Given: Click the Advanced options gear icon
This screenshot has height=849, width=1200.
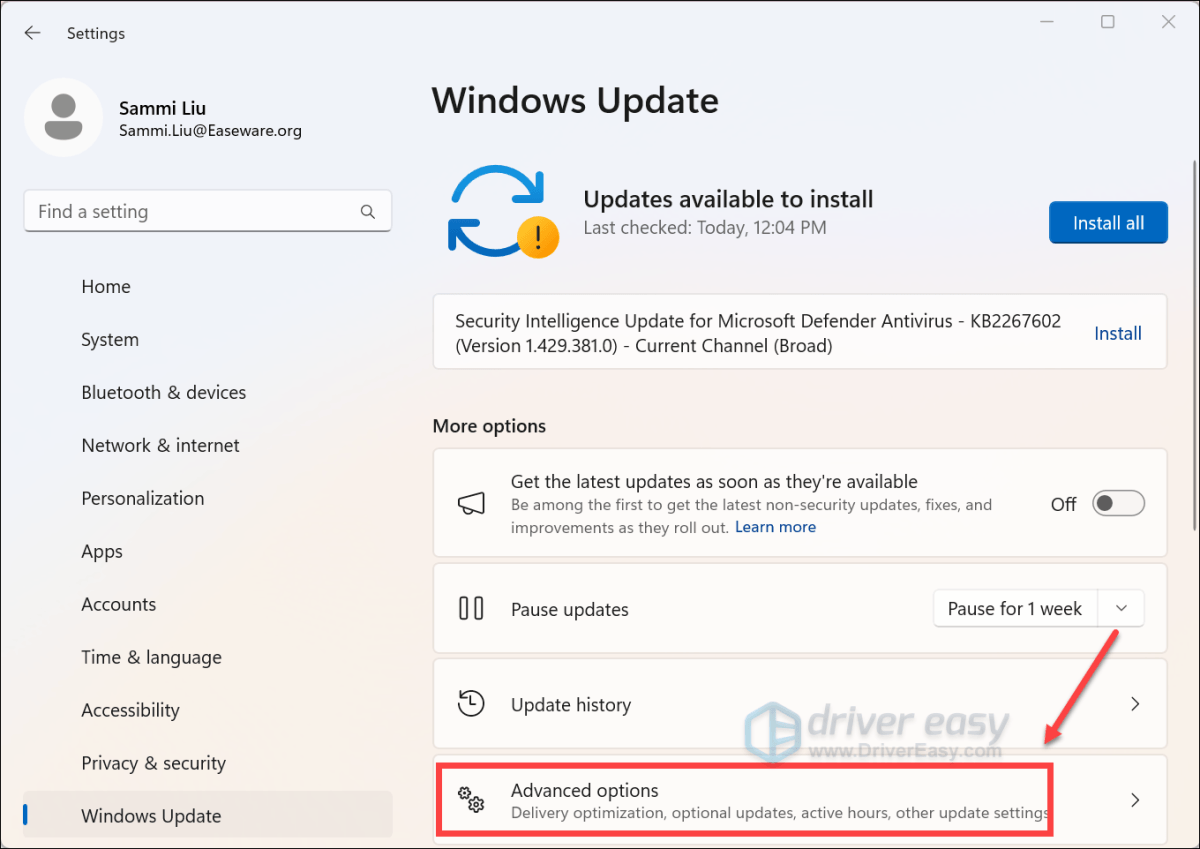Looking at the screenshot, I should tap(471, 800).
